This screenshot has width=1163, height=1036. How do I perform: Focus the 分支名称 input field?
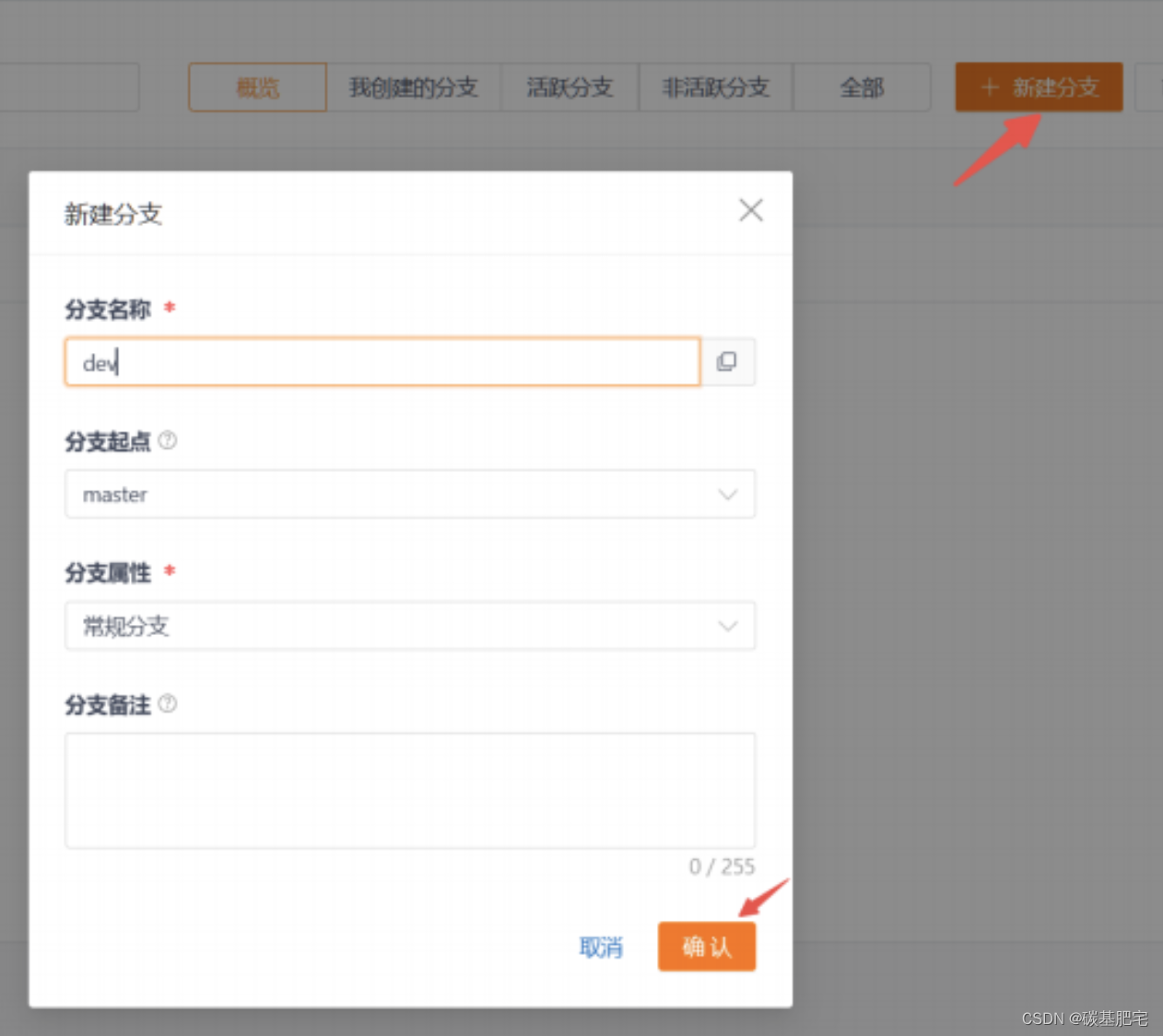[382, 361]
